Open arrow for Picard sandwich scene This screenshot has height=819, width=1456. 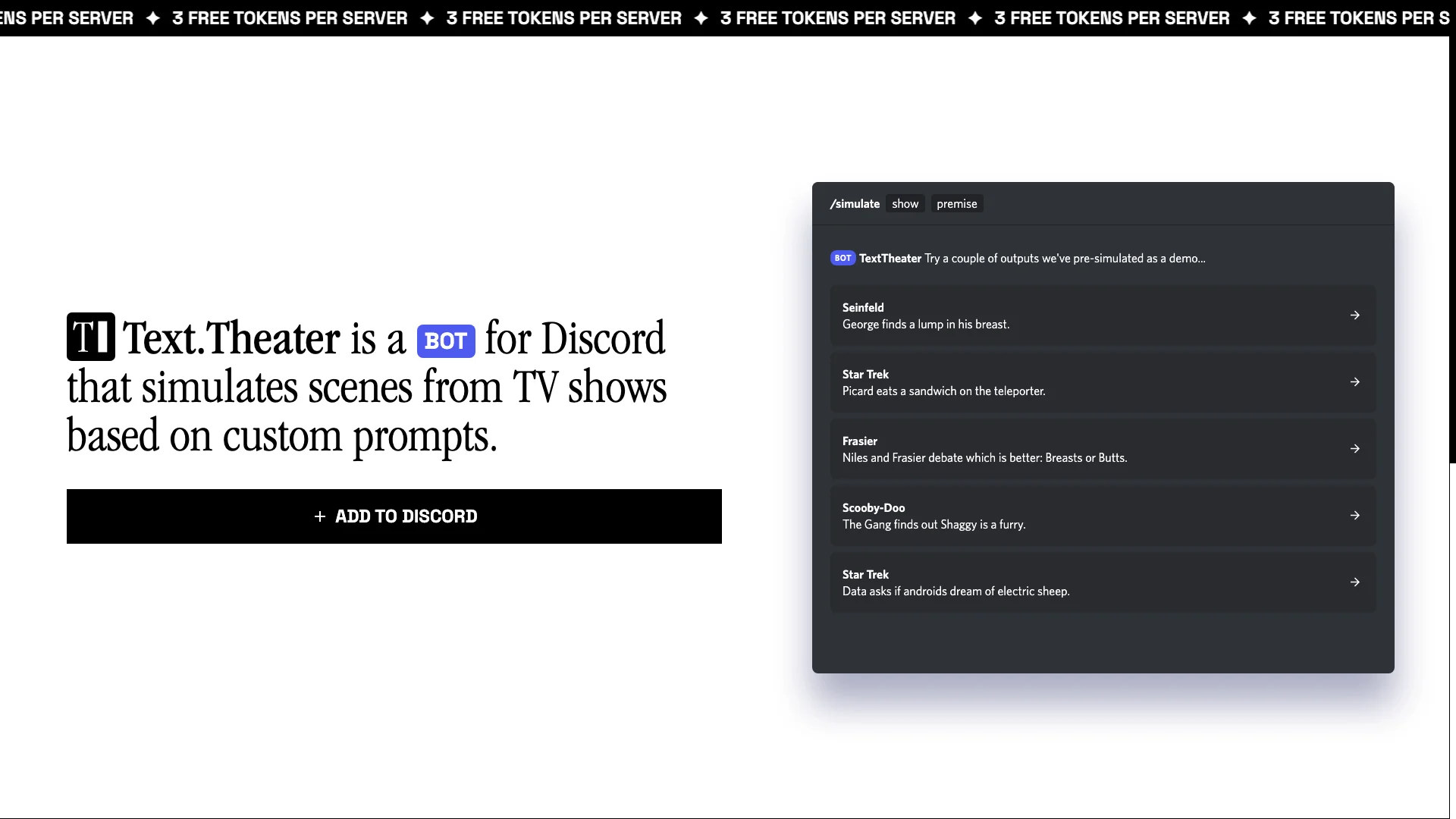click(x=1355, y=382)
